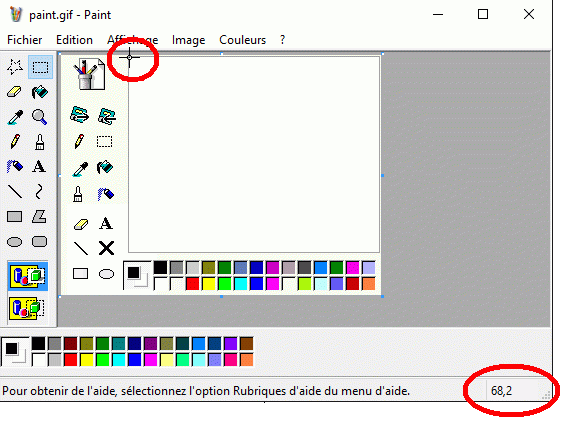Image resolution: width=575 pixels, height=423 pixels.
Task: Select dark purple in color box above status bar
Action: (x=151, y=344)
